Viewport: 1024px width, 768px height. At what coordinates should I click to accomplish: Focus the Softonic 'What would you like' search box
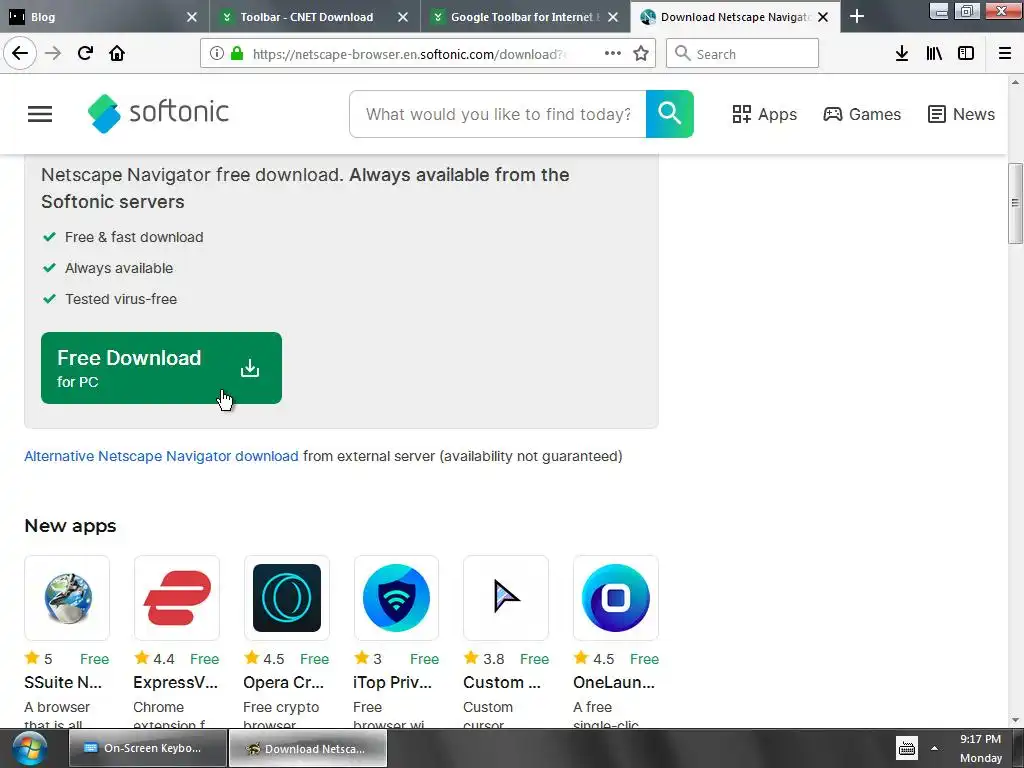click(x=498, y=114)
